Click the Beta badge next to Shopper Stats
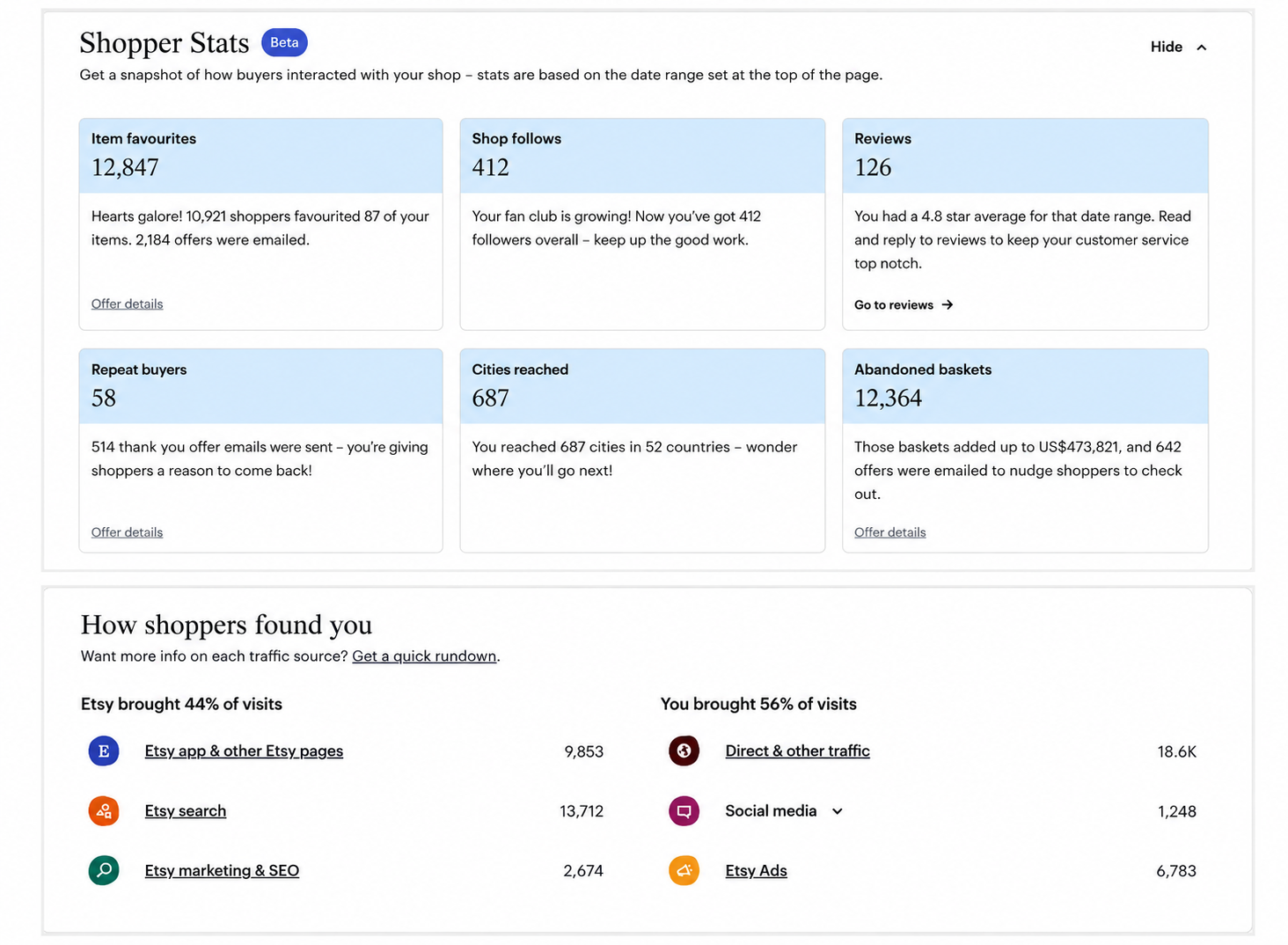The width and height of the screenshot is (1288, 945). pos(284,42)
